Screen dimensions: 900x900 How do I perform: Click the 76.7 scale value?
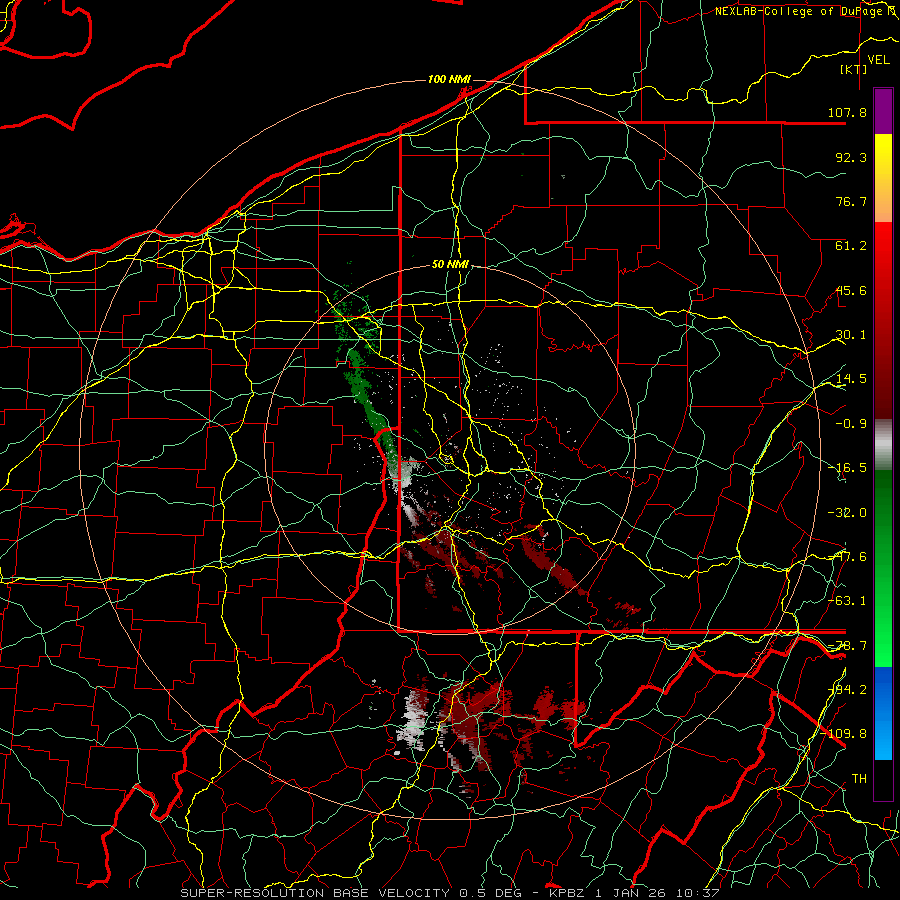click(851, 201)
